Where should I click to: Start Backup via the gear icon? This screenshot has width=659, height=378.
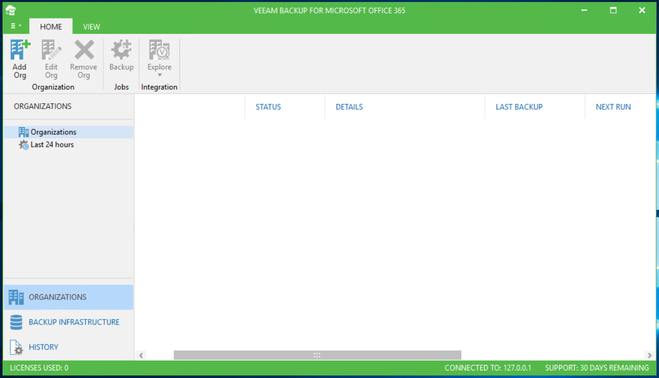tap(121, 50)
